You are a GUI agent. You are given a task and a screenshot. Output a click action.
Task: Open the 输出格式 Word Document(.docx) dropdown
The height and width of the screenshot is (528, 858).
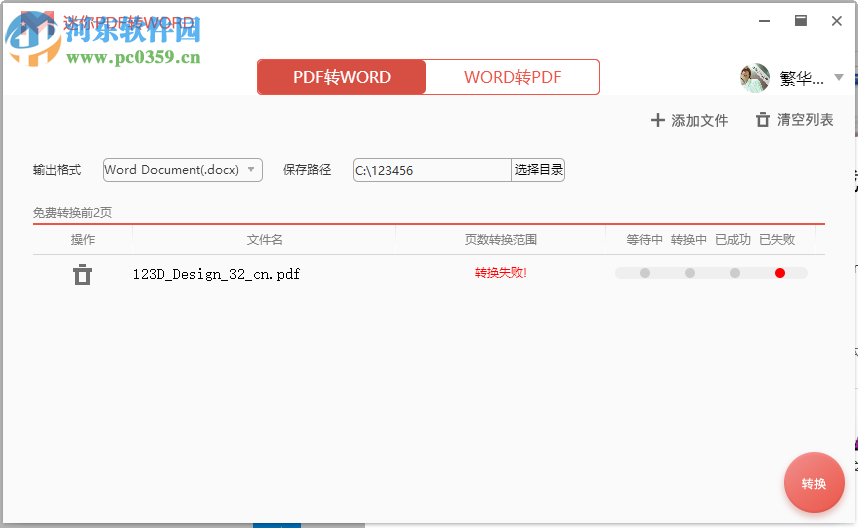pyautogui.click(x=183, y=170)
